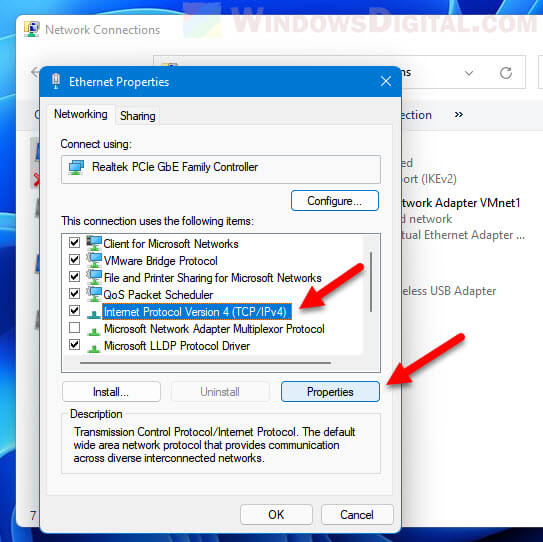
Task: Click the TCP/IPv4 protocol icon
Action: point(94,314)
